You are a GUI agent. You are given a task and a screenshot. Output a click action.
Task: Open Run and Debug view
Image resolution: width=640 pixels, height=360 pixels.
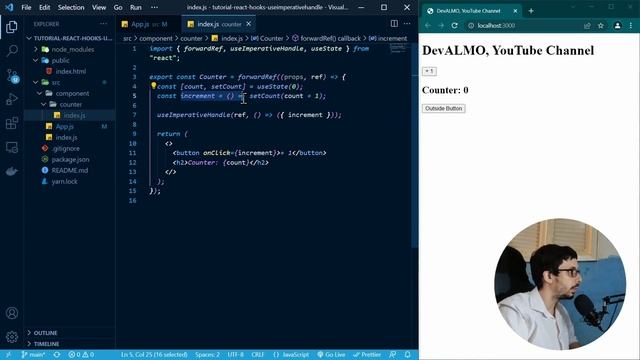[12, 99]
